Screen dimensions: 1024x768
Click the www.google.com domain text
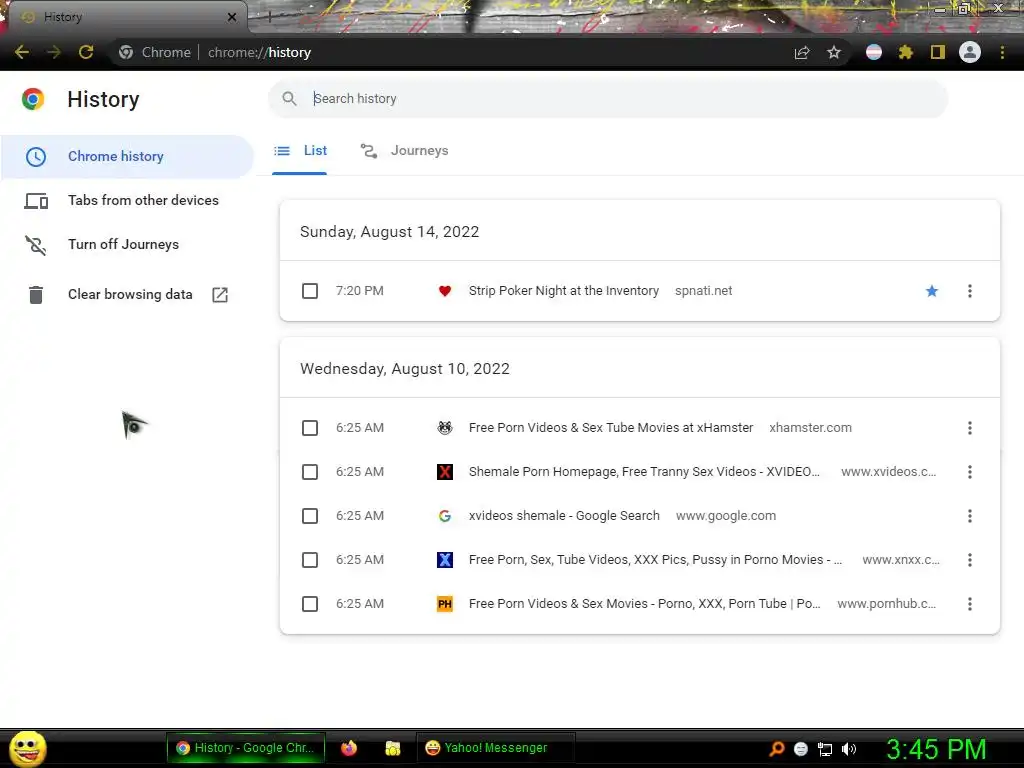tap(726, 516)
